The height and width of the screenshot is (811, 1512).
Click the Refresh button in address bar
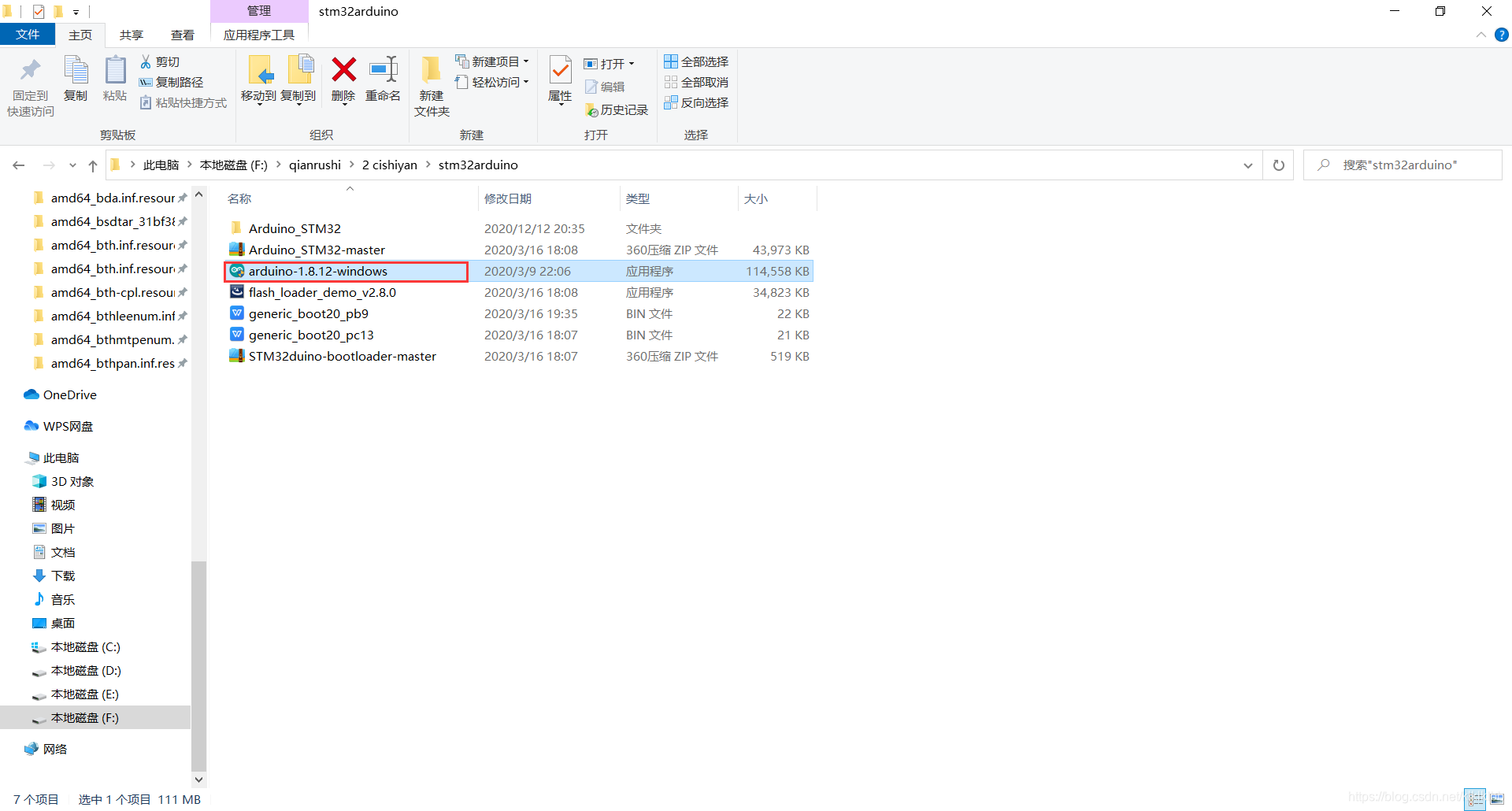[x=1278, y=165]
